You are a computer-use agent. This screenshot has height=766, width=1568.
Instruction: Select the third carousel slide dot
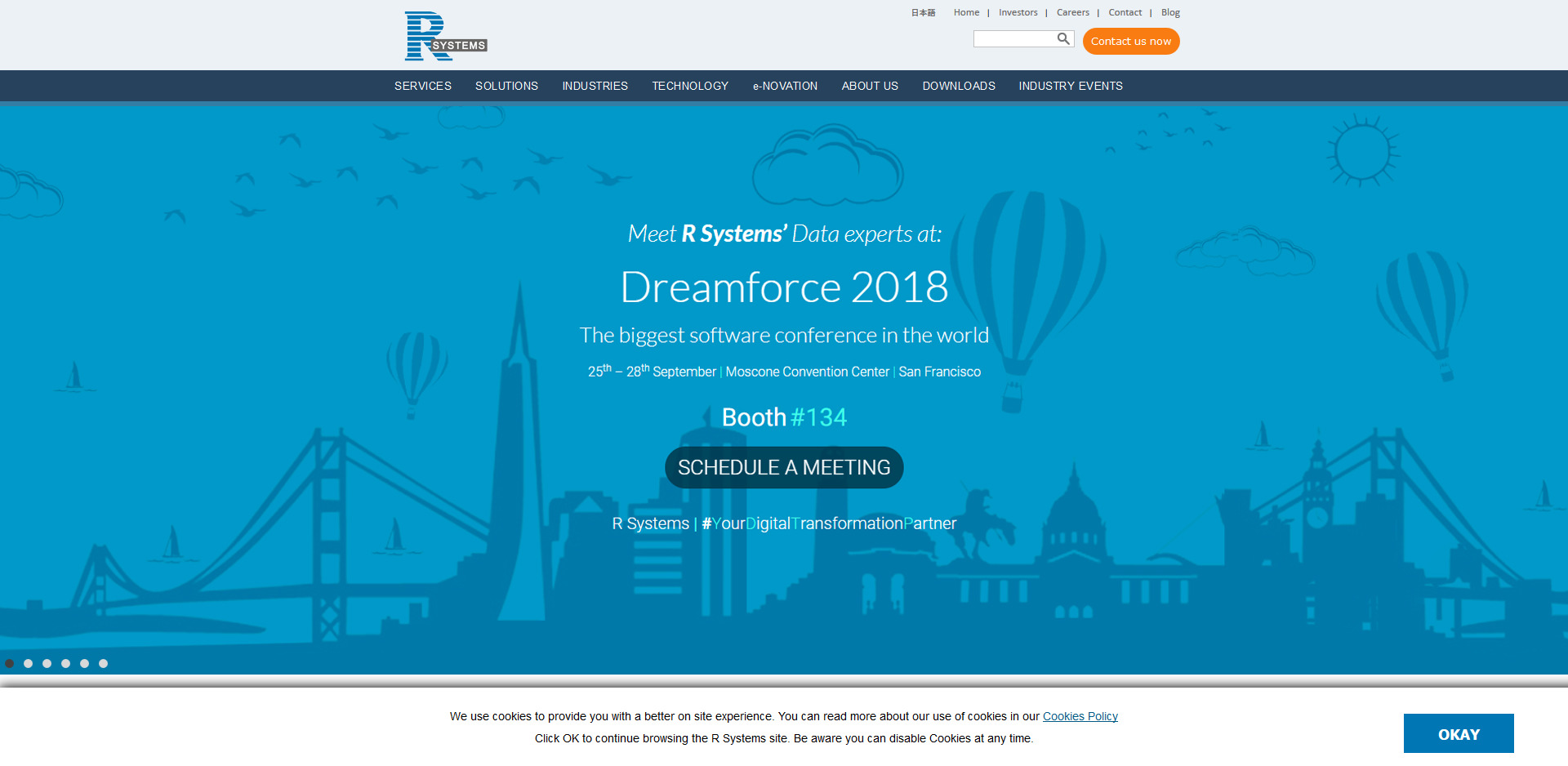click(x=47, y=664)
